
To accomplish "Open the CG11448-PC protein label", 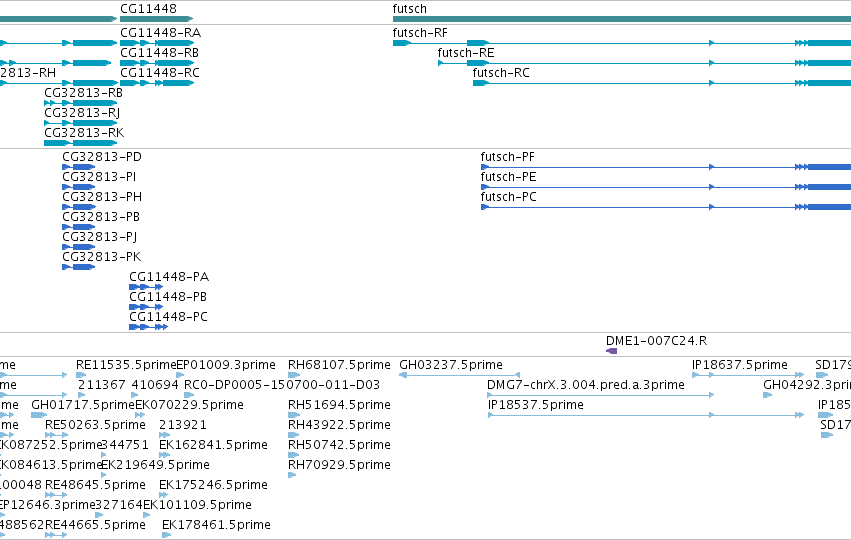I will [168, 317].
